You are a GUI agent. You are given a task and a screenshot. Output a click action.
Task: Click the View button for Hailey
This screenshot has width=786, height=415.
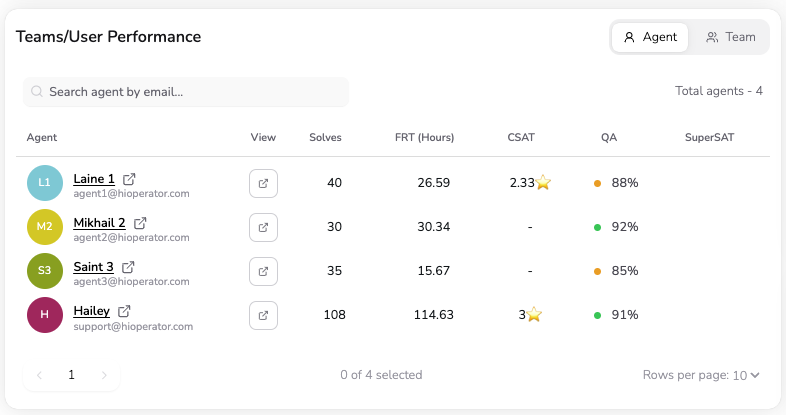point(263,315)
